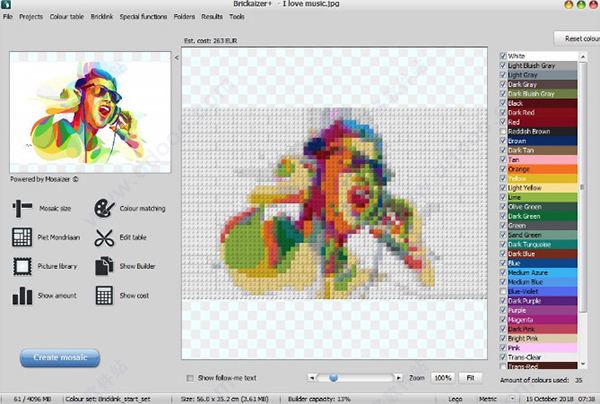Open the Folders menu

click(184, 16)
